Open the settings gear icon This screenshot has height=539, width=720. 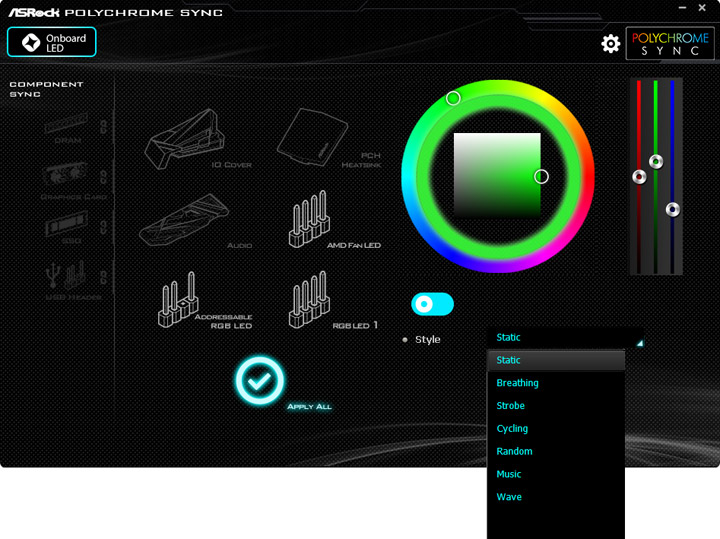(x=610, y=44)
